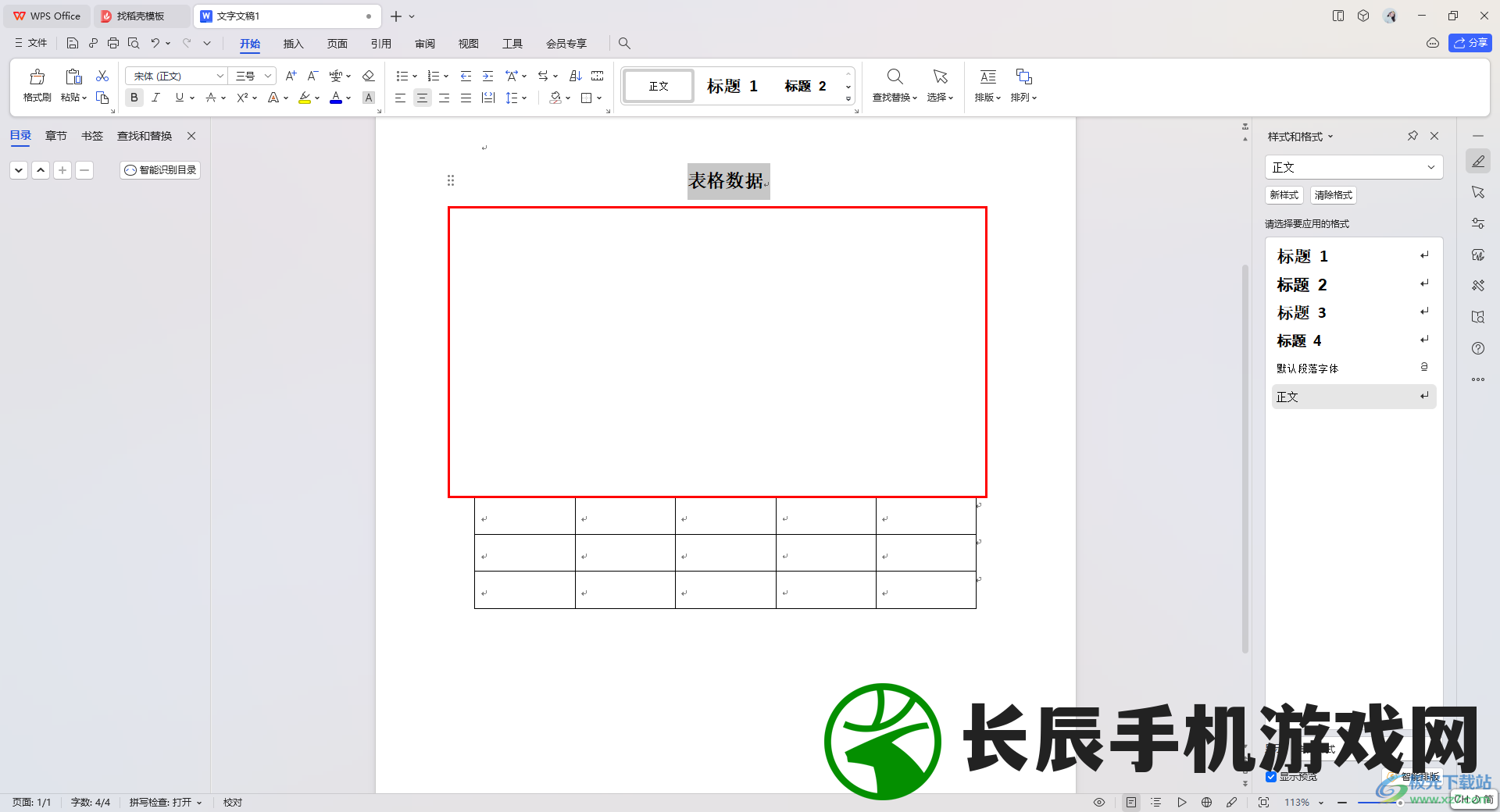Apply the blue font color swatch

tap(336, 98)
